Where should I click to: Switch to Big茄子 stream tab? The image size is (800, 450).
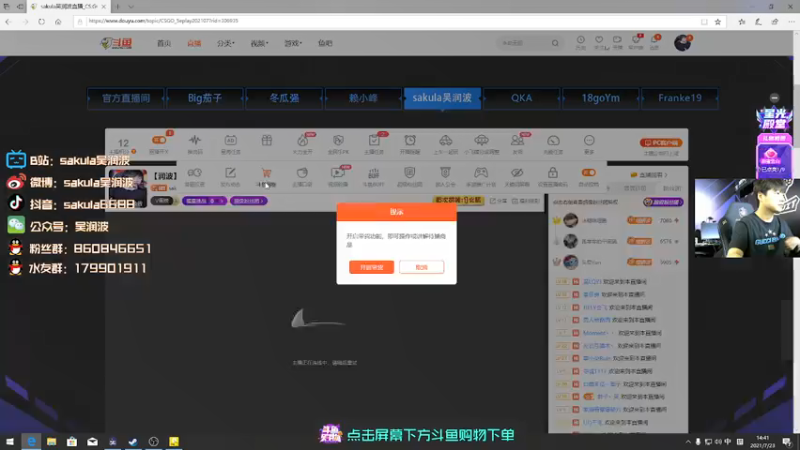[x=205, y=98]
